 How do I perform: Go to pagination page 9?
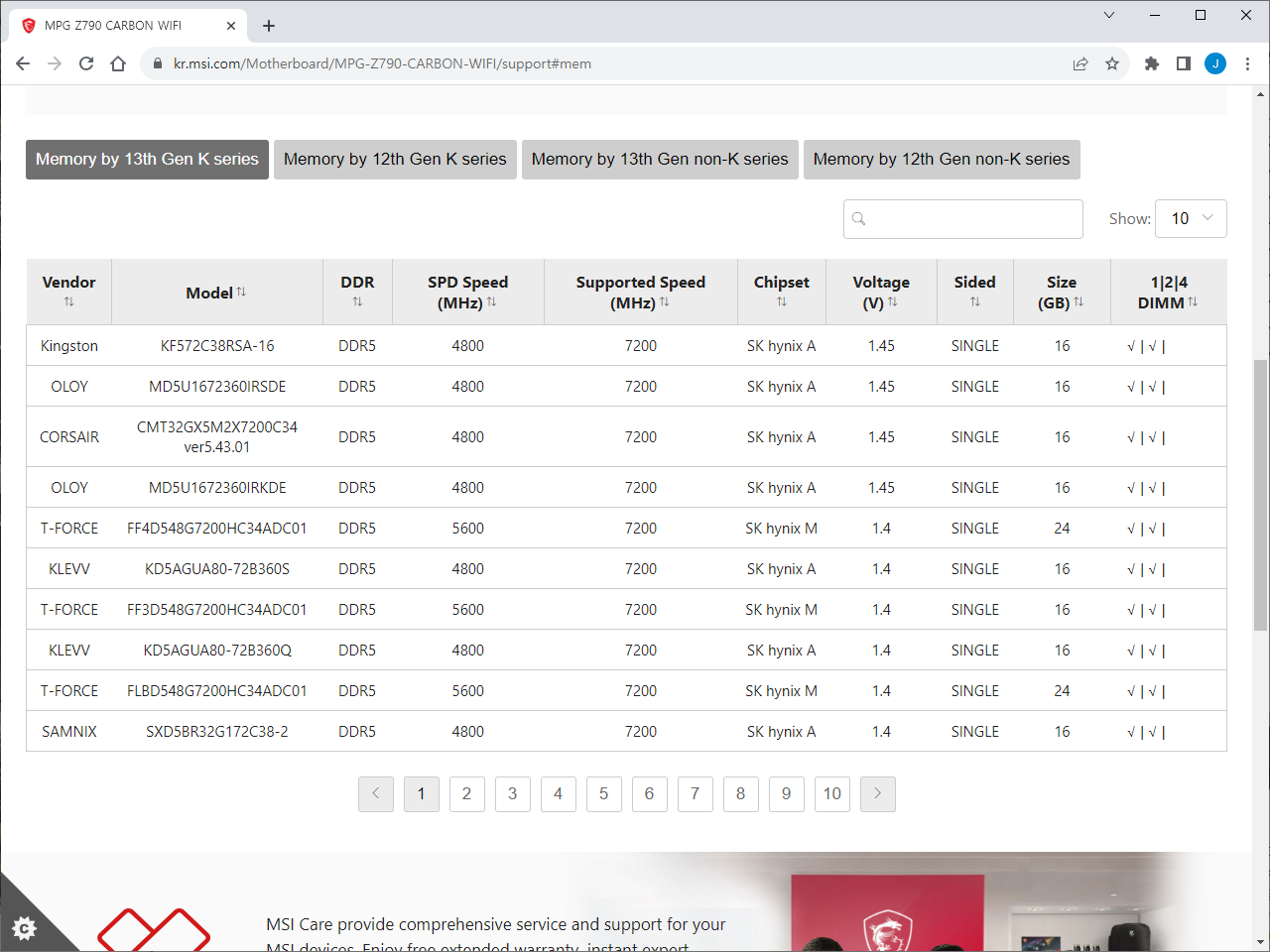787,793
